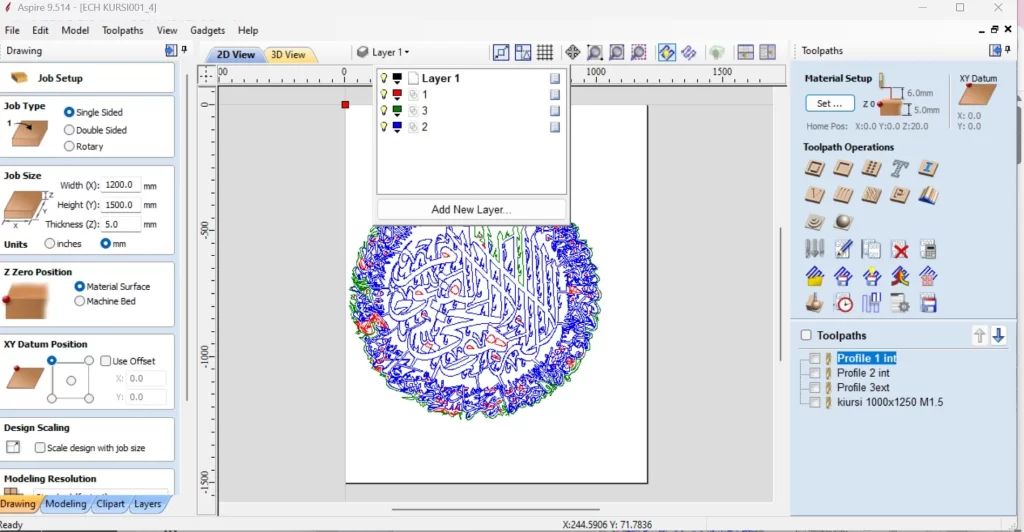Check the Profile 2 int toolpath checkbox
Image resolution: width=1024 pixels, height=532 pixels.
coord(814,373)
